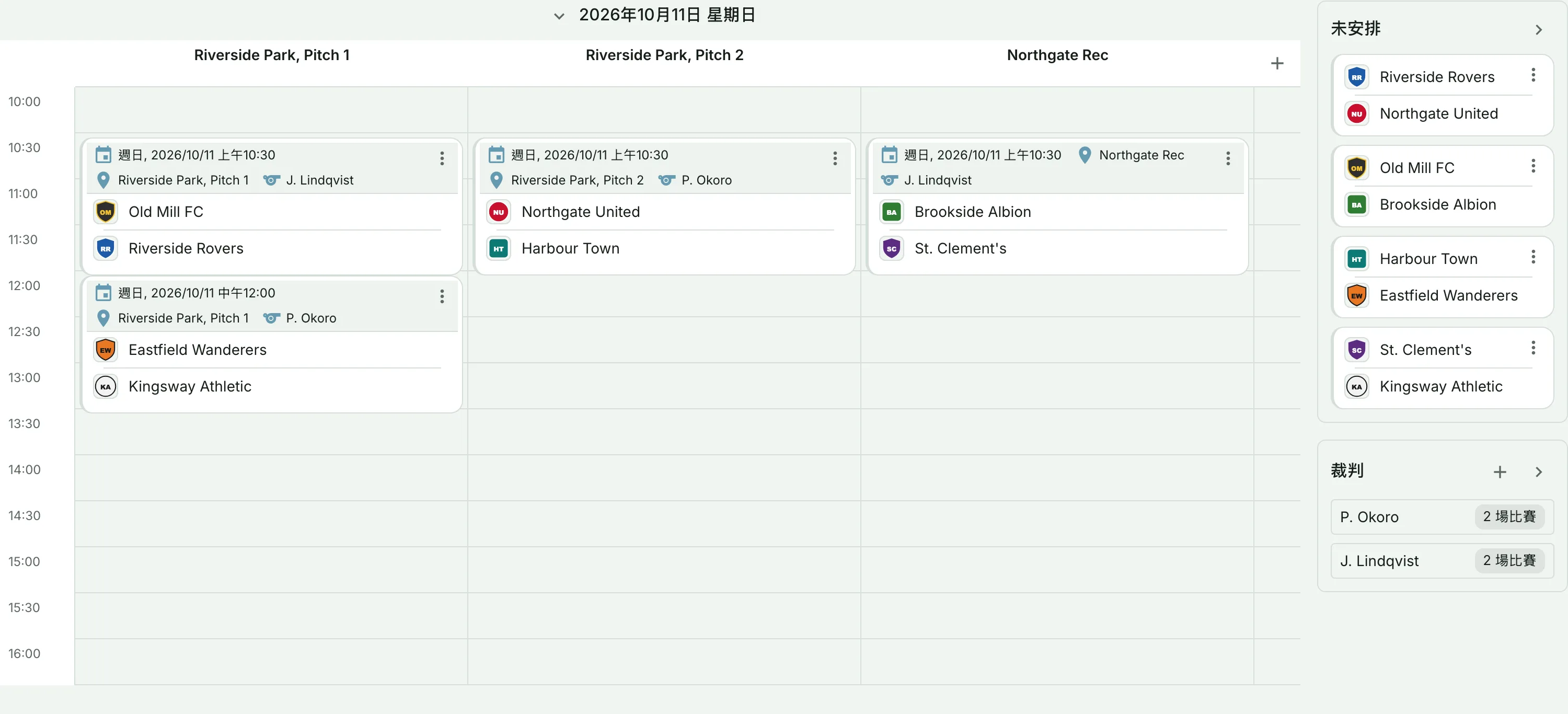Add a new venue column with plus icon
This screenshot has width=1568, height=714.
coord(1277,63)
